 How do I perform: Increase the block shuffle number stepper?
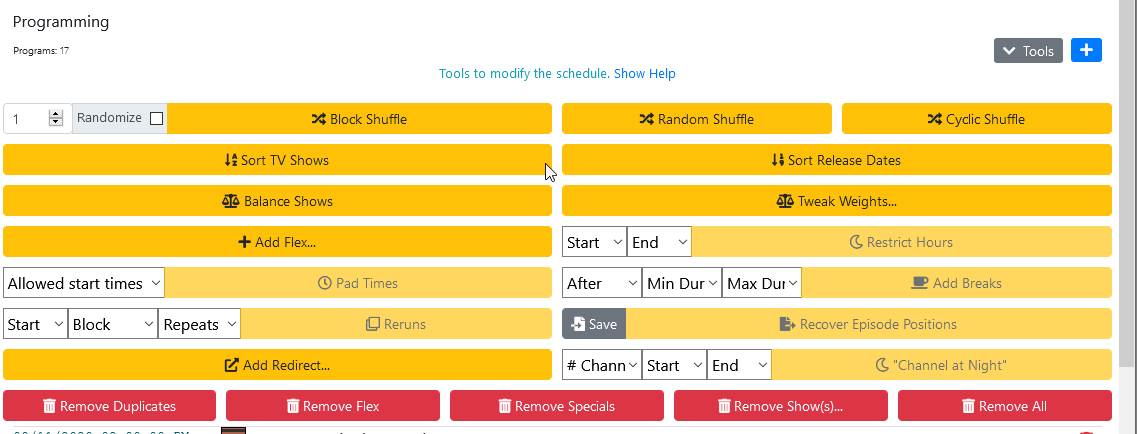pyautogui.click(x=56, y=114)
